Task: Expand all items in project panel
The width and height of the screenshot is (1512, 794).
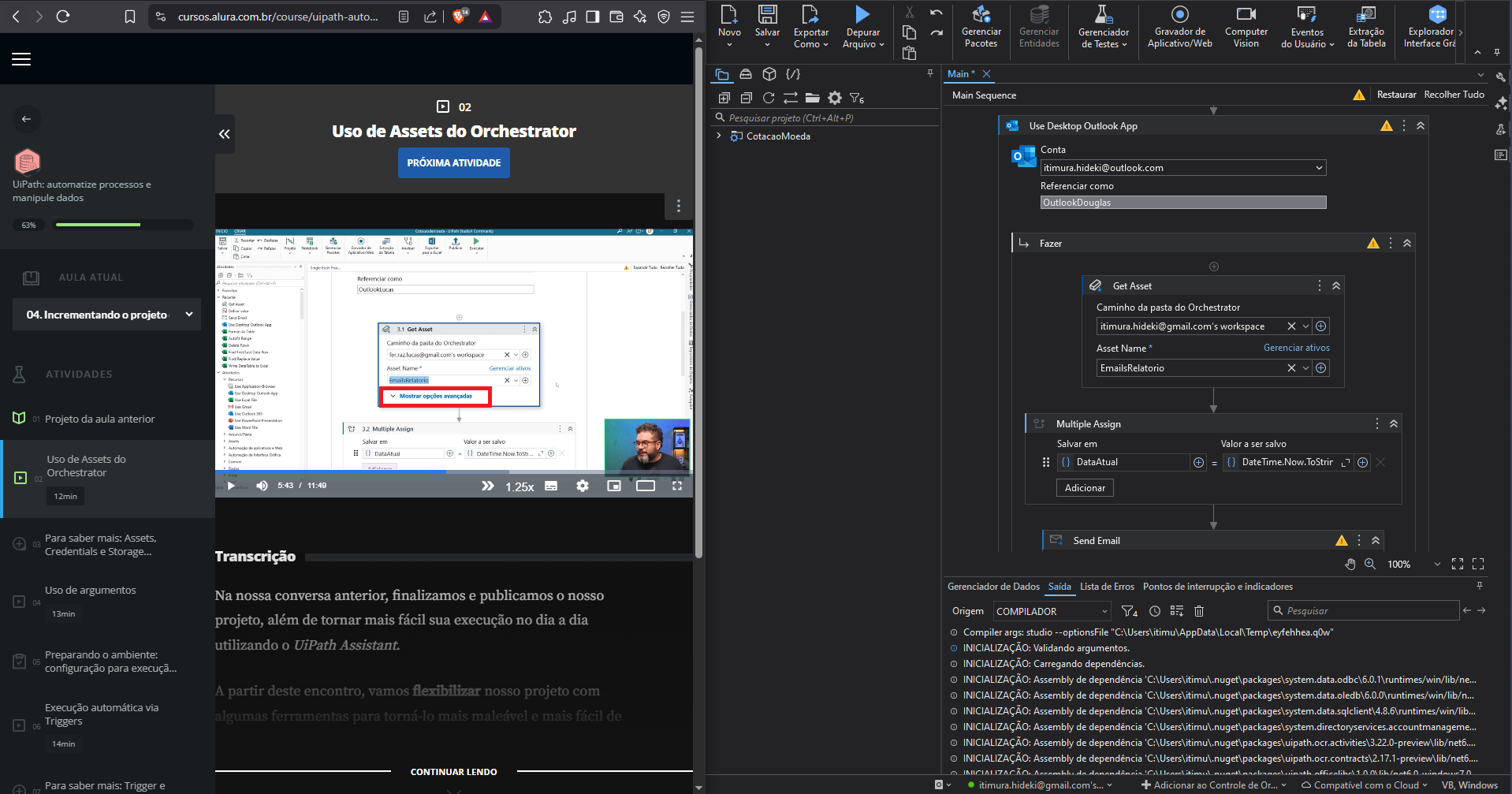Action: (724, 98)
